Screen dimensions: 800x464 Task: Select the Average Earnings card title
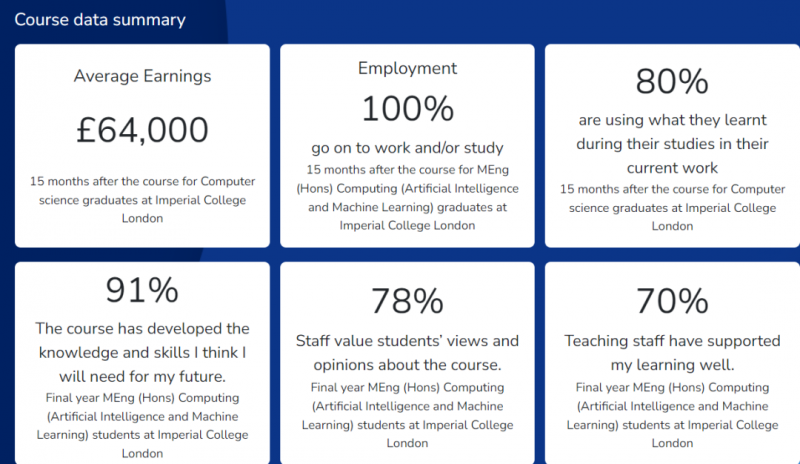pos(142,76)
